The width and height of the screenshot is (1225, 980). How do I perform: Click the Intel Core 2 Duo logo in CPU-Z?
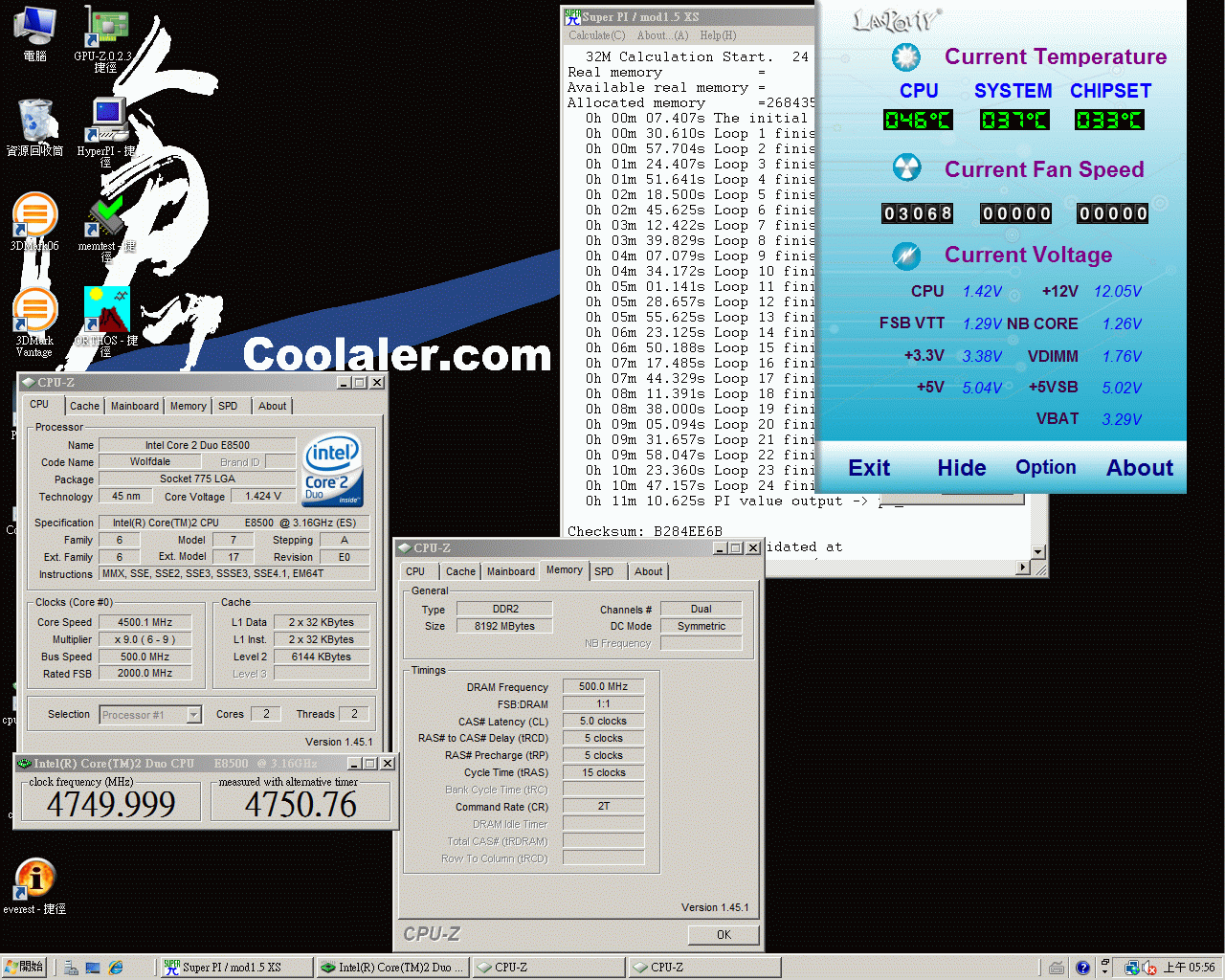tap(332, 470)
